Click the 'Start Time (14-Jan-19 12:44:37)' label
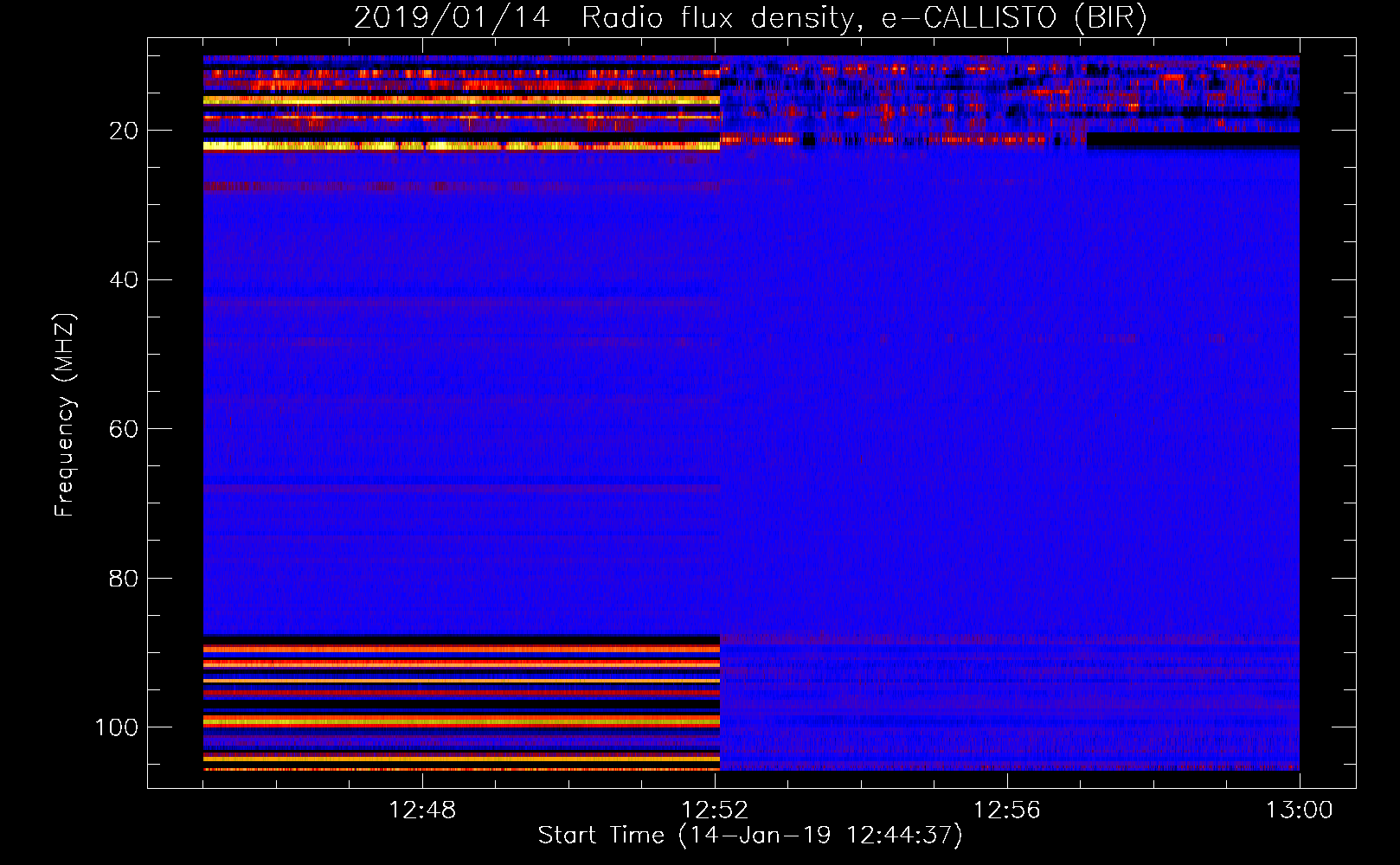1400x865 pixels. pos(750,836)
